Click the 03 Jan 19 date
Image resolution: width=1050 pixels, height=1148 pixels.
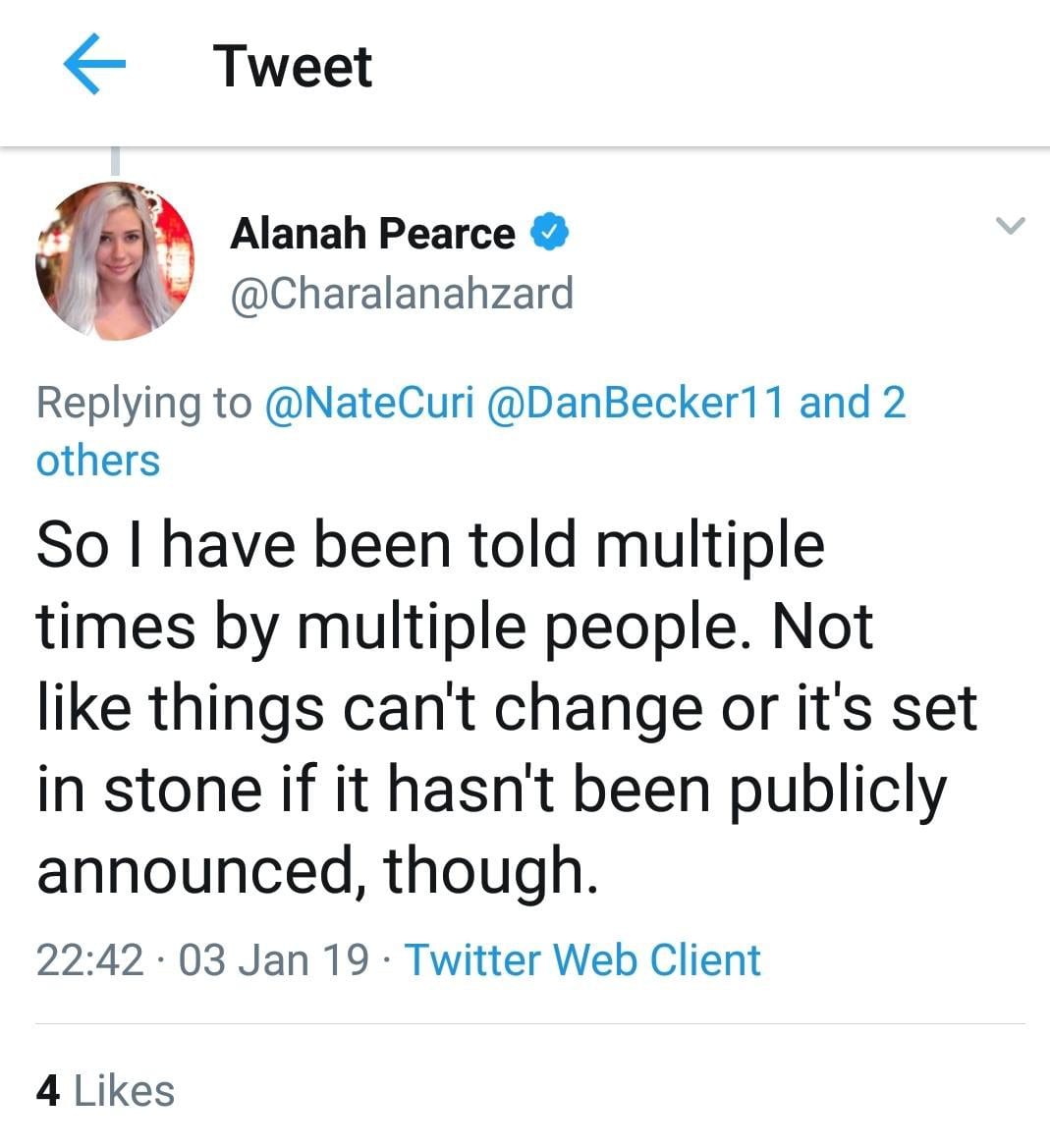pyautogui.click(x=274, y=959)
